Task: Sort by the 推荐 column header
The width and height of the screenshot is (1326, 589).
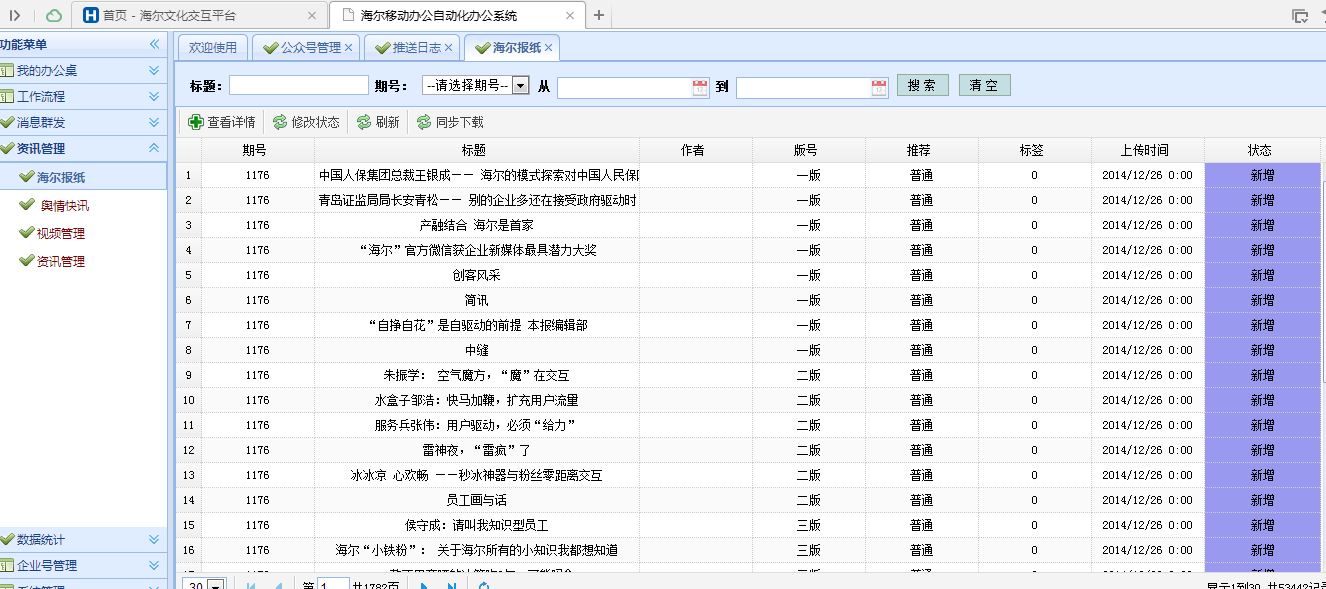Action: coord(921,150)
